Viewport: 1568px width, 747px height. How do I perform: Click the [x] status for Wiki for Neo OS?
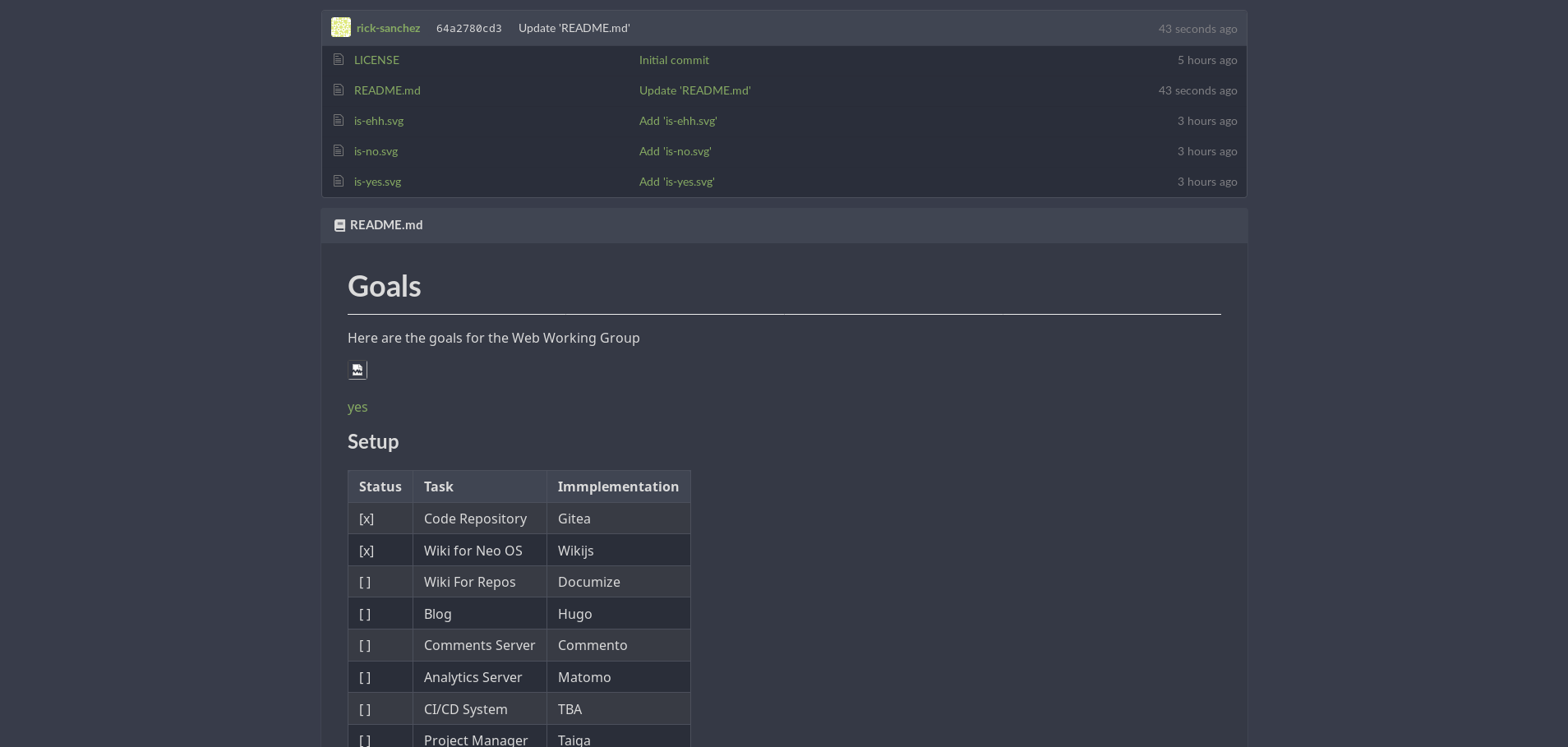point(380,551)
